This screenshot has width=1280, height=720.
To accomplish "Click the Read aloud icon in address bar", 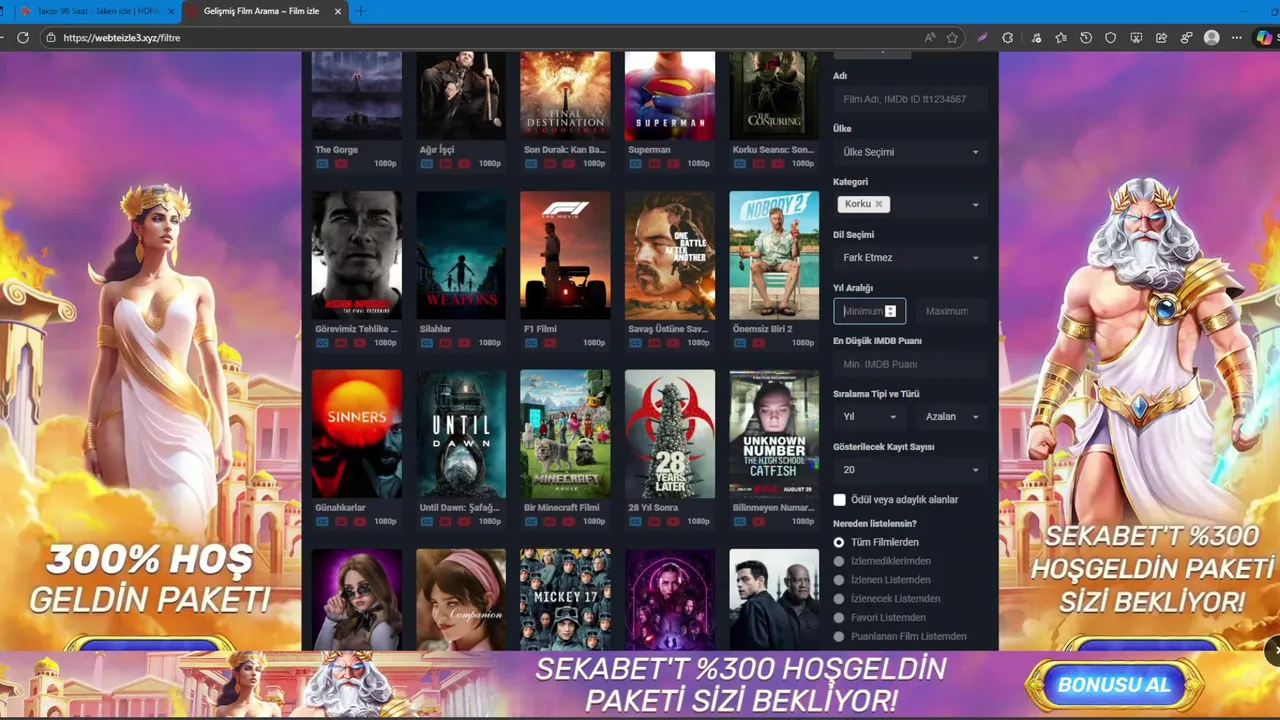I will [930, 37].
